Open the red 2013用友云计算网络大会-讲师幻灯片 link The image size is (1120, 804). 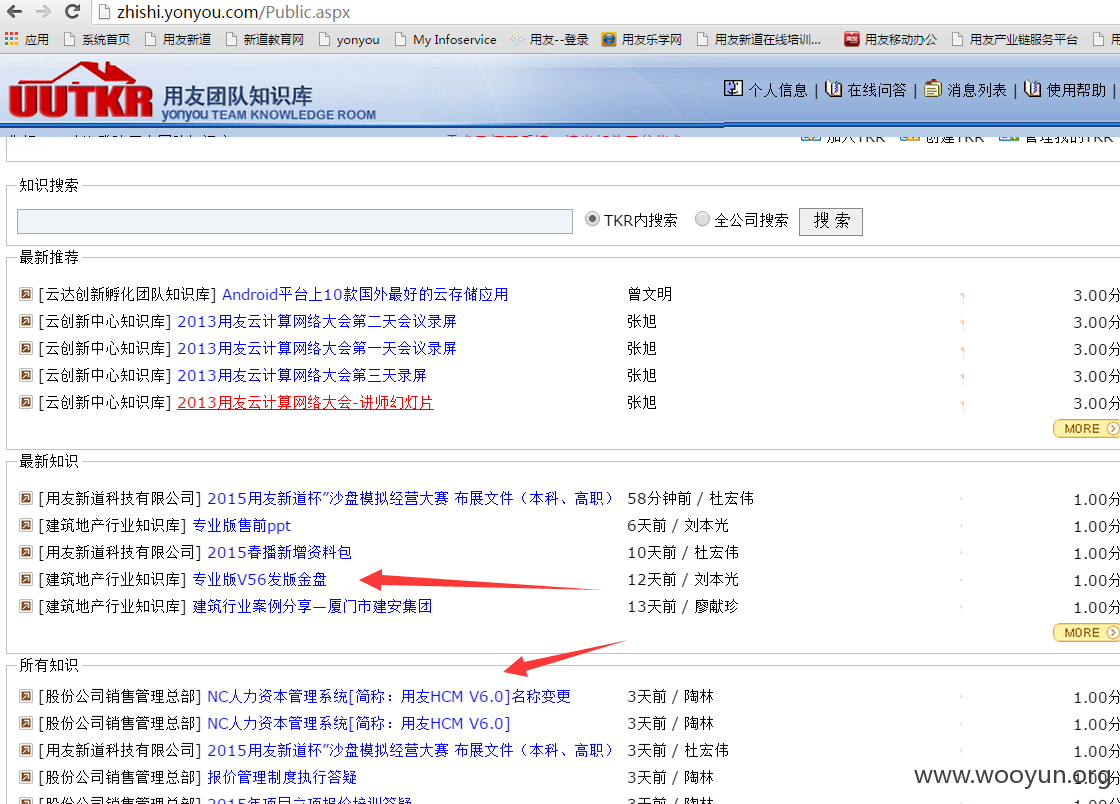[x=305, y=403]
